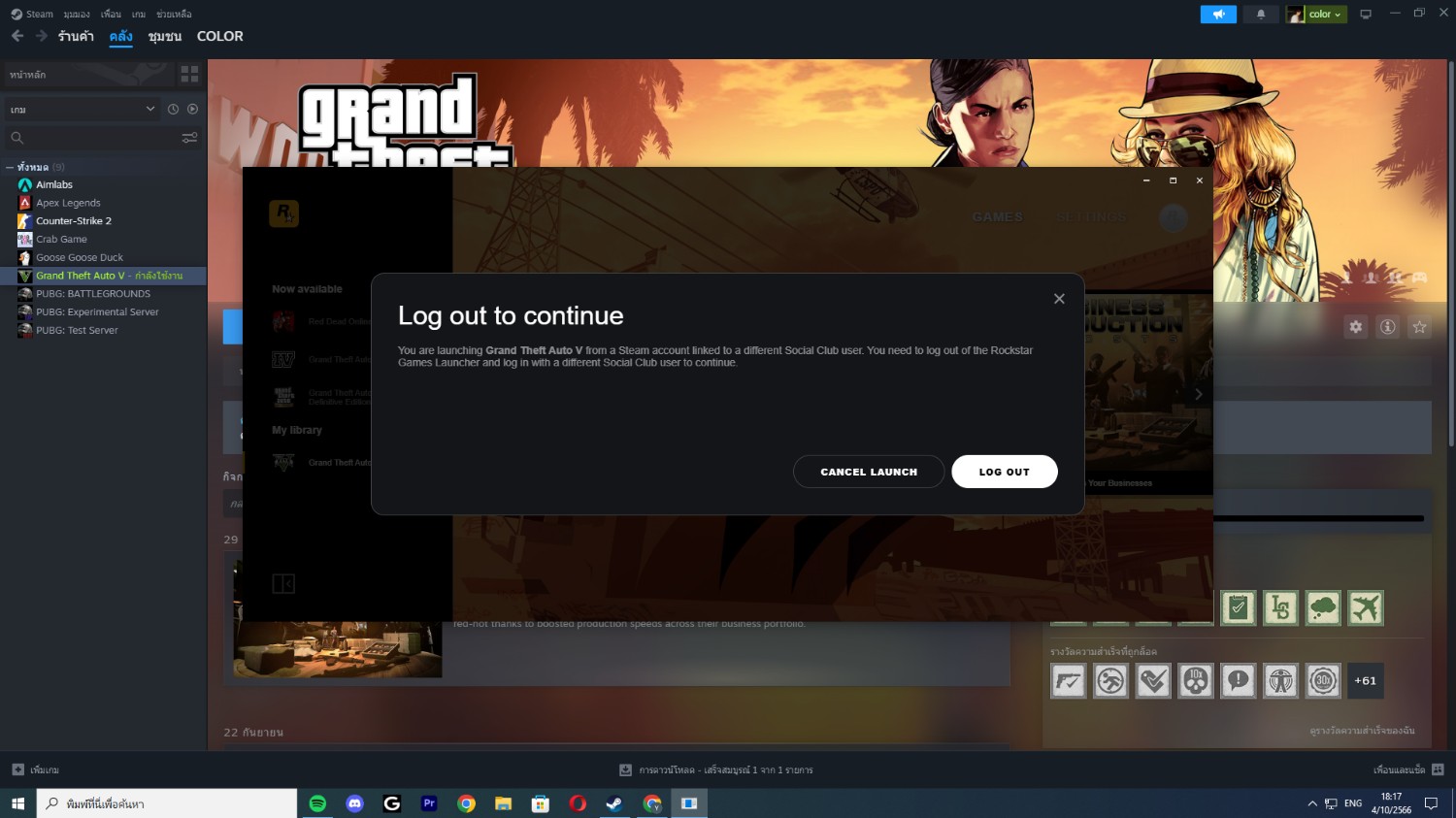Open the Help (ช่วยเหลือ) menu
Viewport: 1456px width, 818px height.
174,14
